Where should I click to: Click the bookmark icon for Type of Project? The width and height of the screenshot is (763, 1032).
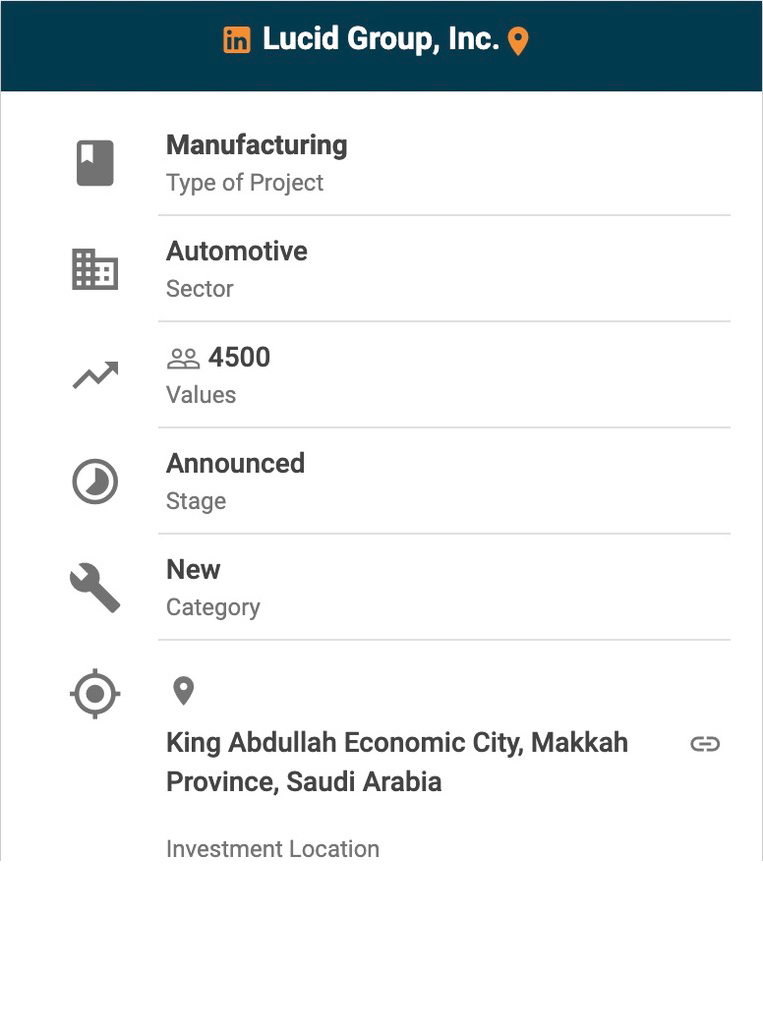tap(95, 163)
